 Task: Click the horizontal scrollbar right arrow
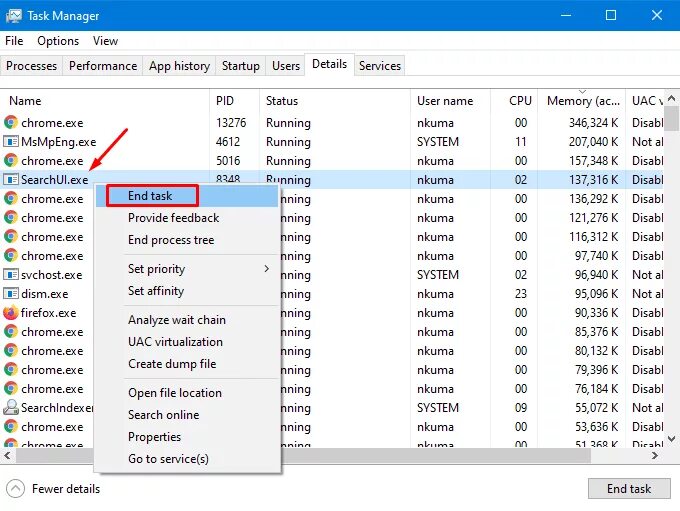pos(655,455)
